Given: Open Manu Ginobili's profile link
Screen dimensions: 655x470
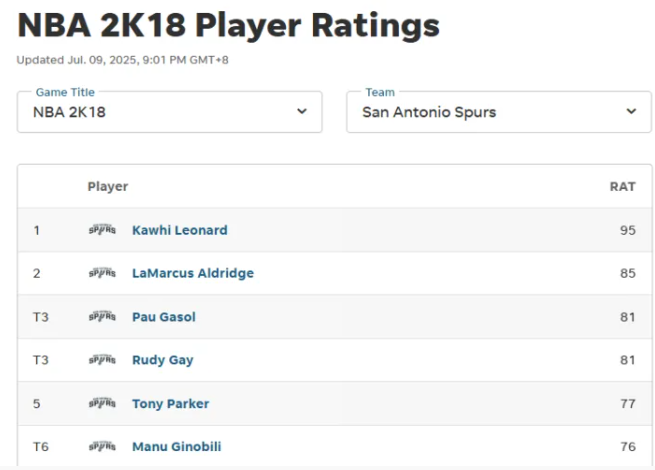Looking at the screenshot, I should pyautogui.click(x=178, y=447).
